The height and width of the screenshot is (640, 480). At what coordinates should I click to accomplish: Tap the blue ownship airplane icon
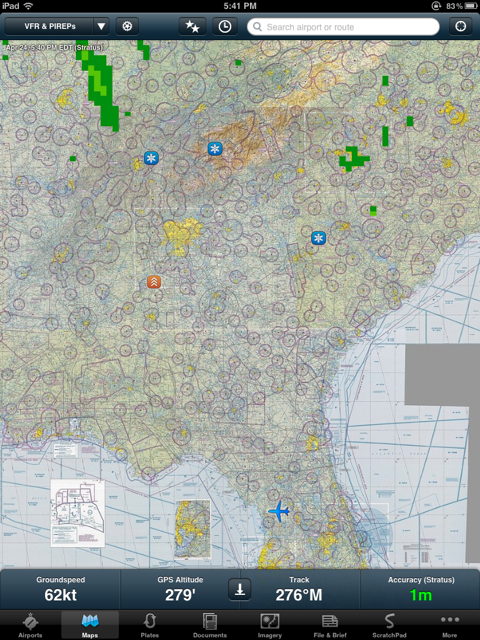(x=279, y=511)
